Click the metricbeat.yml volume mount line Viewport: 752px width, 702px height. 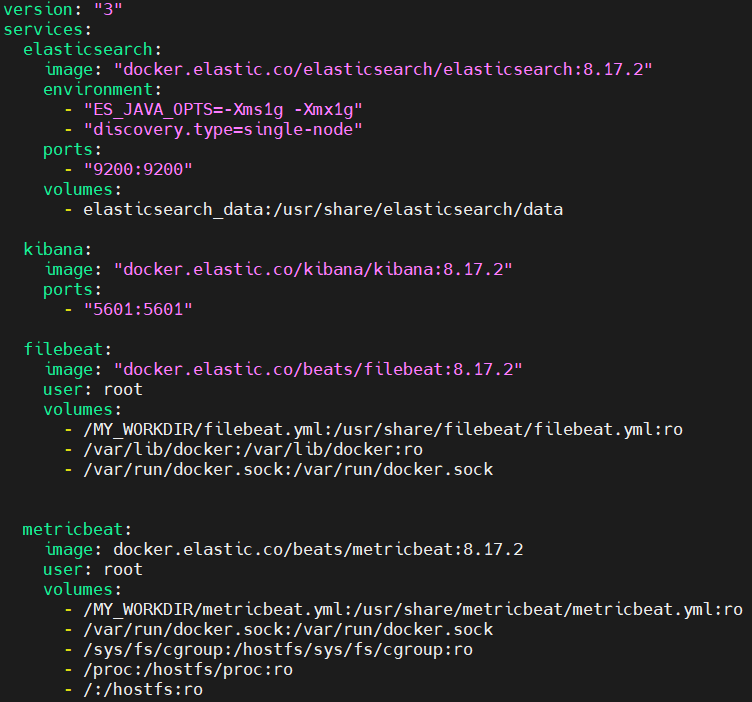(413, 609)
